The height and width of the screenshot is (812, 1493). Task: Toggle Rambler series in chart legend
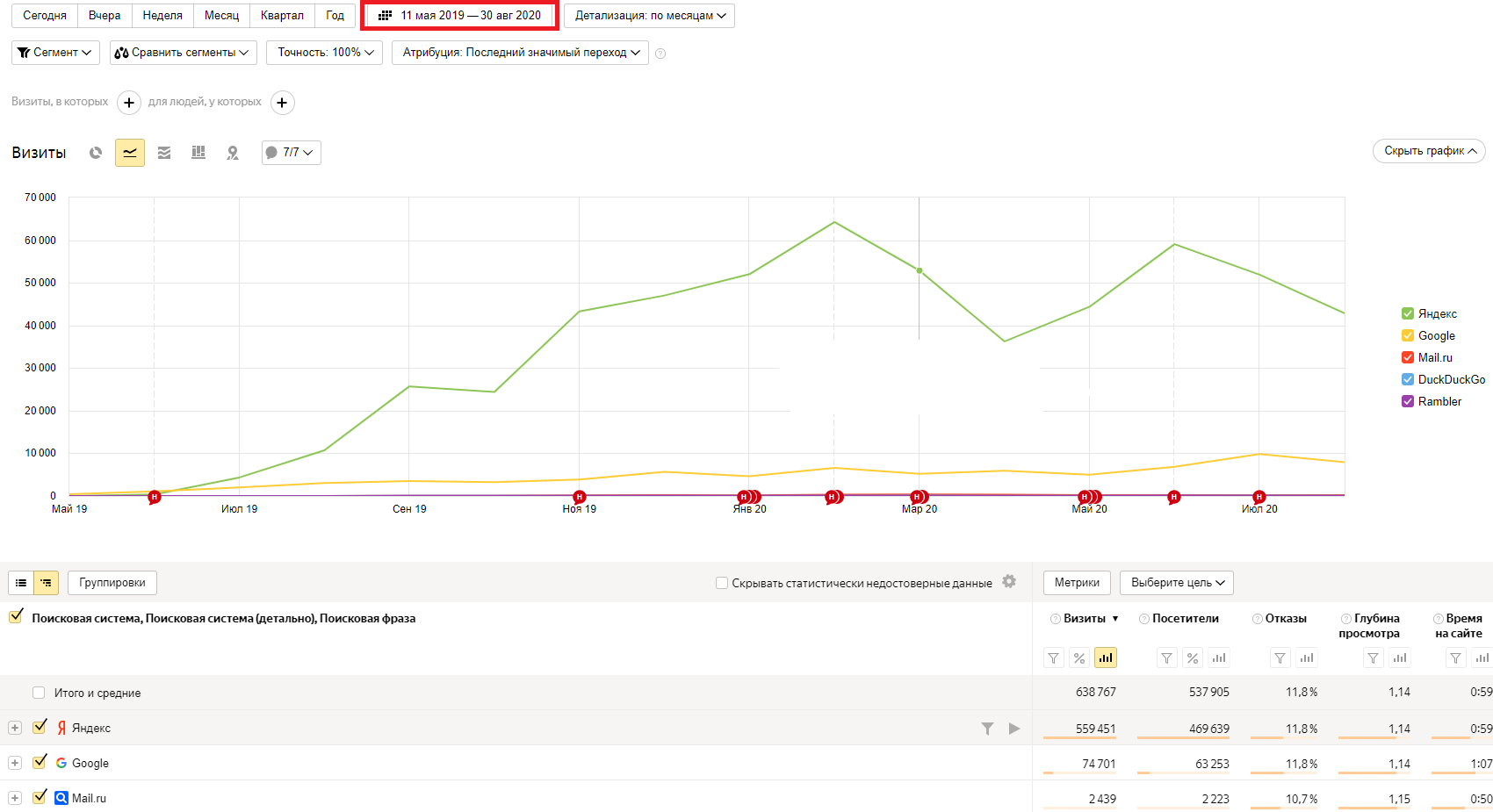point(1408,401)
